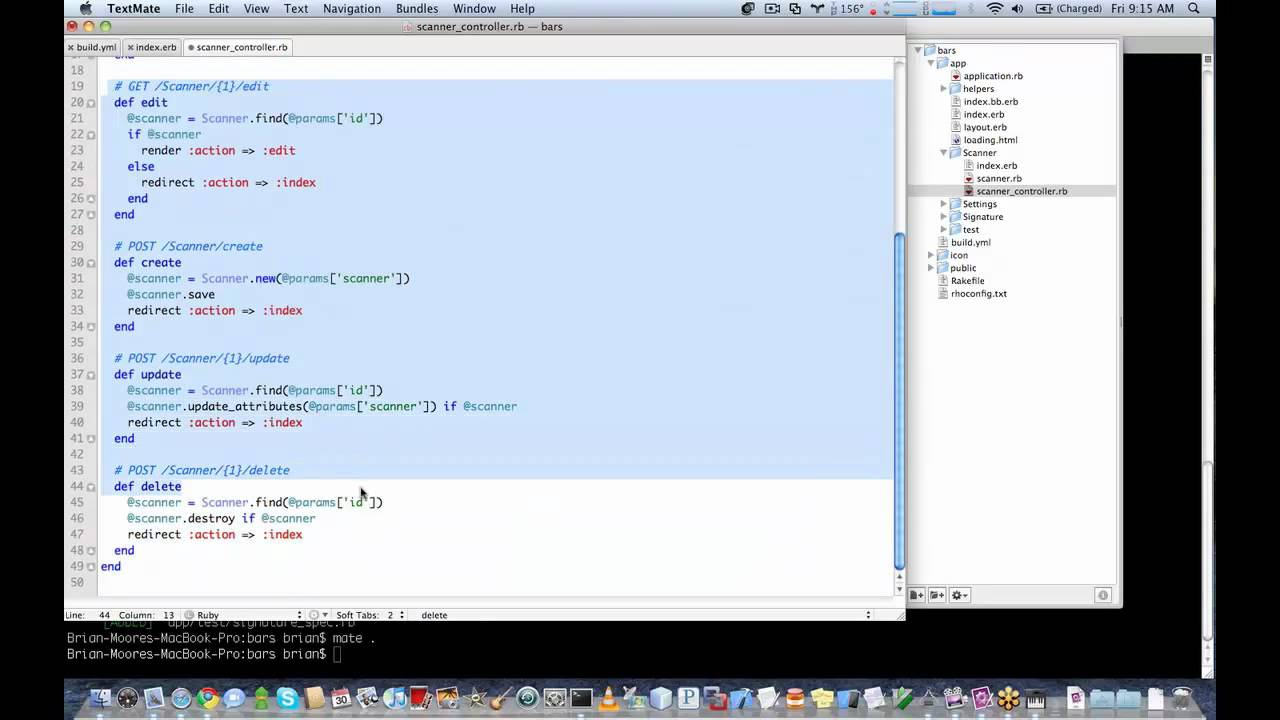1280x720 pixels.
Task: Collapse the app folder
Action: coord(931,63)
